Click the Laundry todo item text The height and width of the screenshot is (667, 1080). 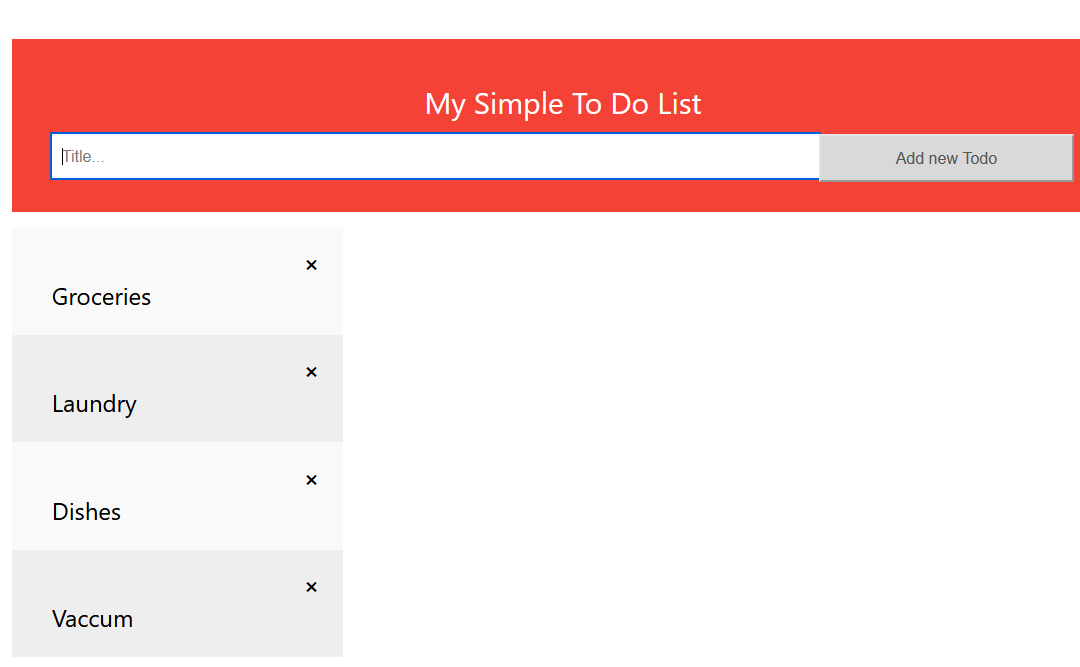click(x=94, y=404)
